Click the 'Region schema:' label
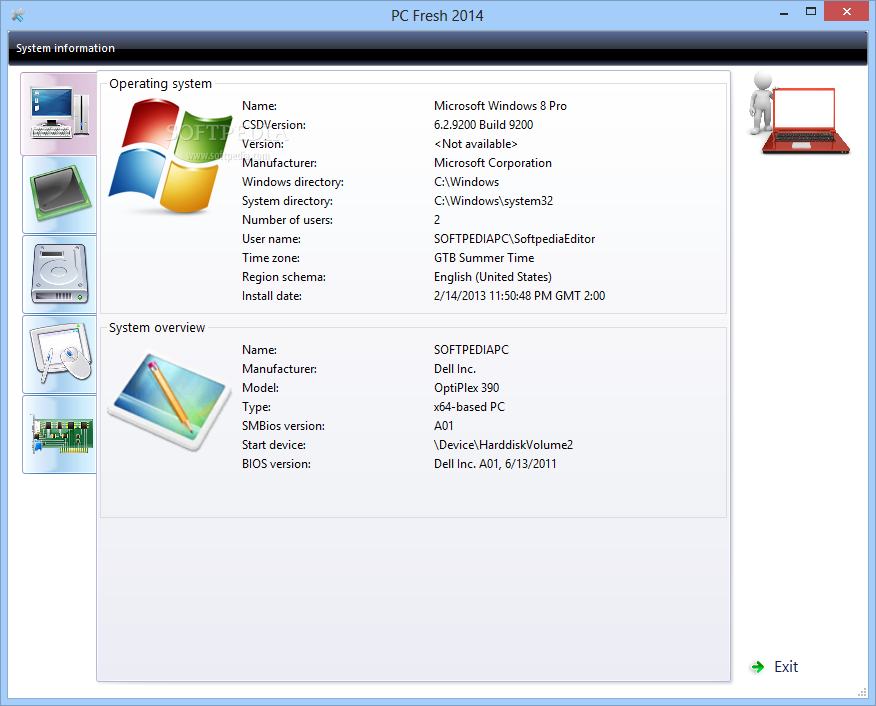The width and height of the screenshot is (876, 706). click(x=283, y=277)
